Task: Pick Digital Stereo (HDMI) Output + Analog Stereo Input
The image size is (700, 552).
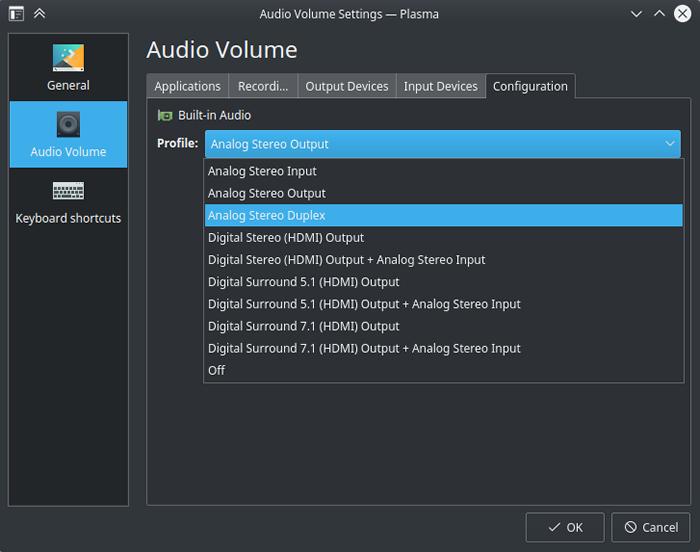Action: 443,259
